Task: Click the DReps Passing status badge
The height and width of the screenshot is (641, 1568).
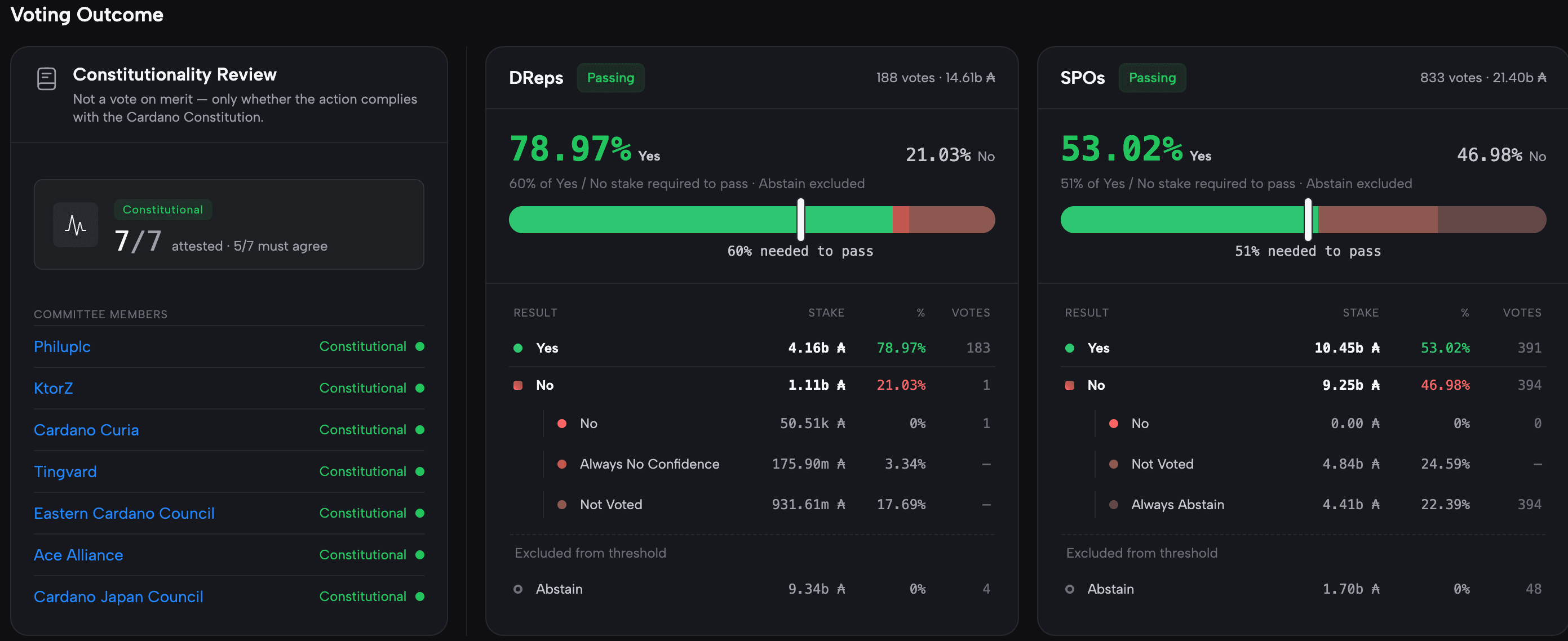Action: (x=610, y=78)
